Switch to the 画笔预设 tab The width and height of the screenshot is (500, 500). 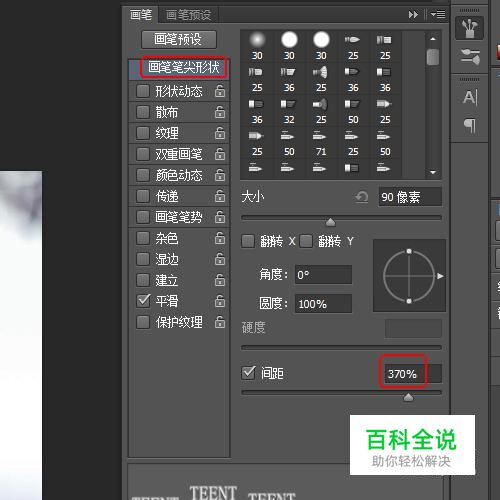[188, 15]
